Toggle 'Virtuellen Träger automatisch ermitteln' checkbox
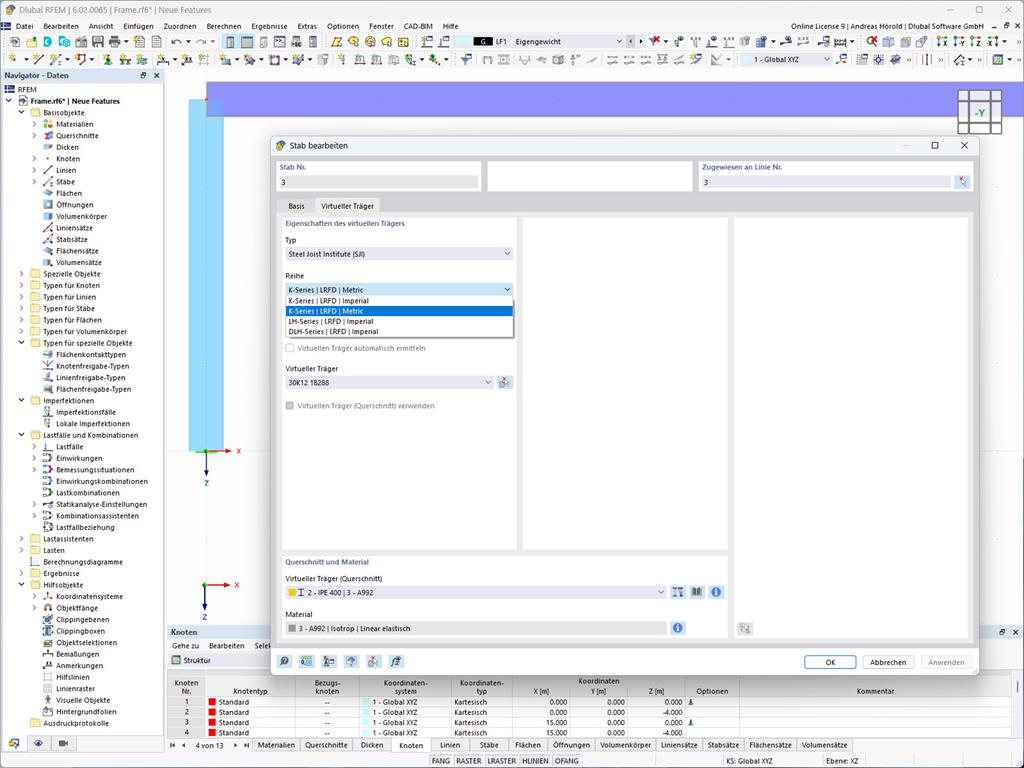The height and width of the screenshot is (768, 1024). coord(290,348)
